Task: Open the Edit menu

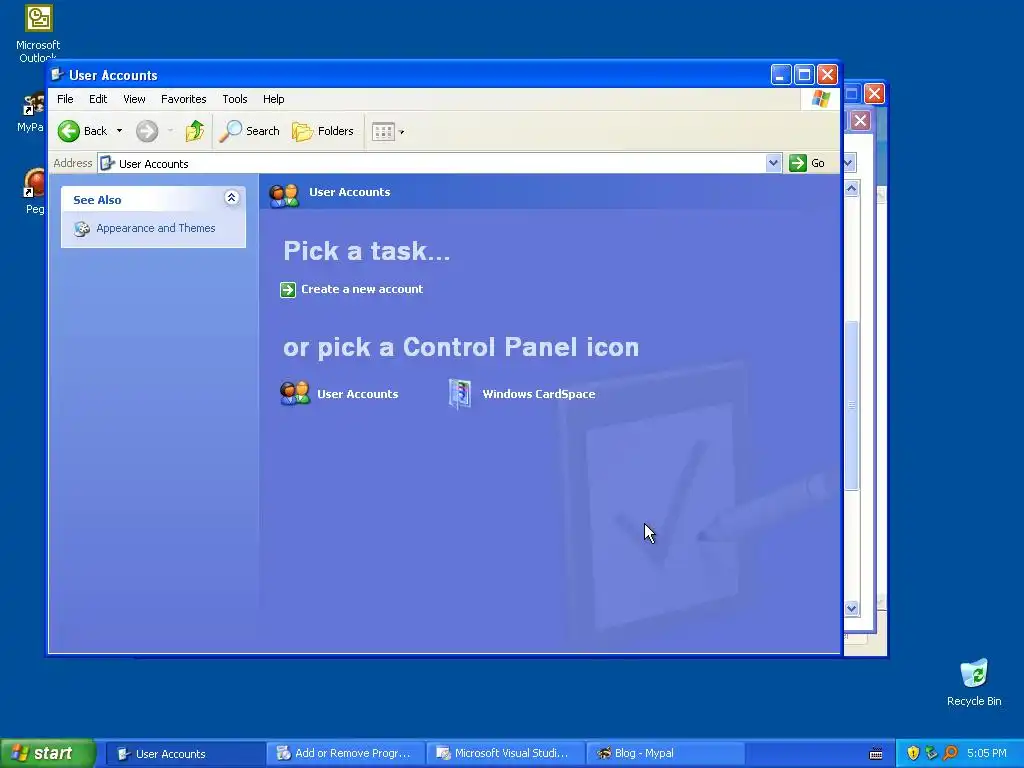Action: (98, 99)
